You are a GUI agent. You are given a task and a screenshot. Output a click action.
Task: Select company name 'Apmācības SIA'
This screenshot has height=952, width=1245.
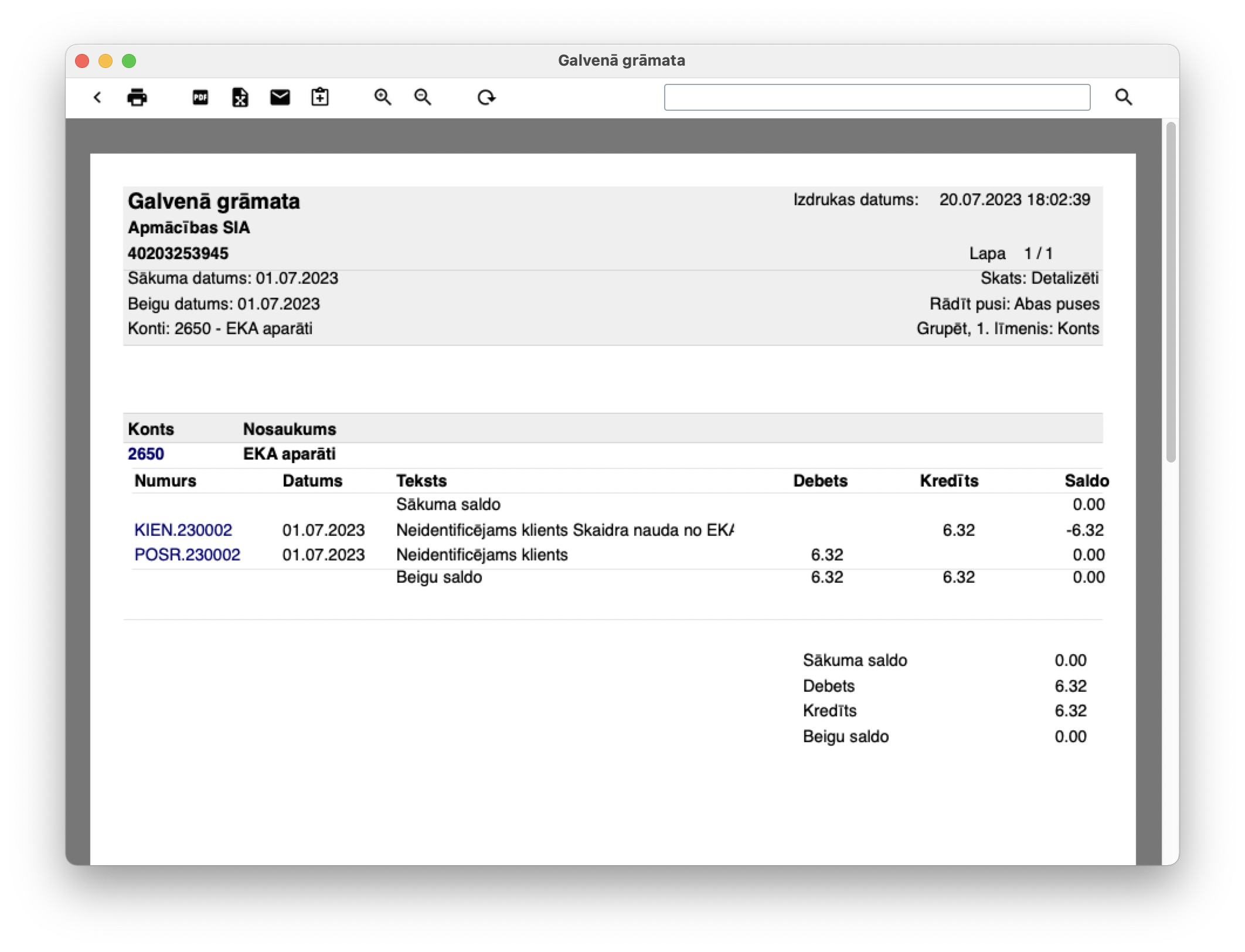(189, 228)
